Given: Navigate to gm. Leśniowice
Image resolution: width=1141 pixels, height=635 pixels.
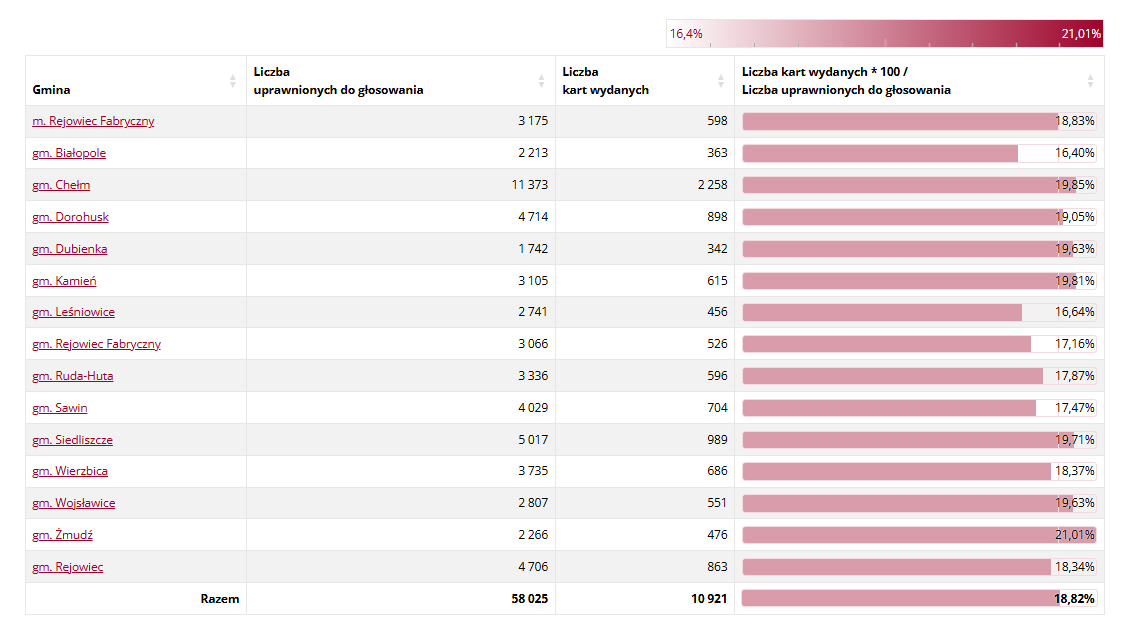Looking at the screenshot, I should pos(73,312).
